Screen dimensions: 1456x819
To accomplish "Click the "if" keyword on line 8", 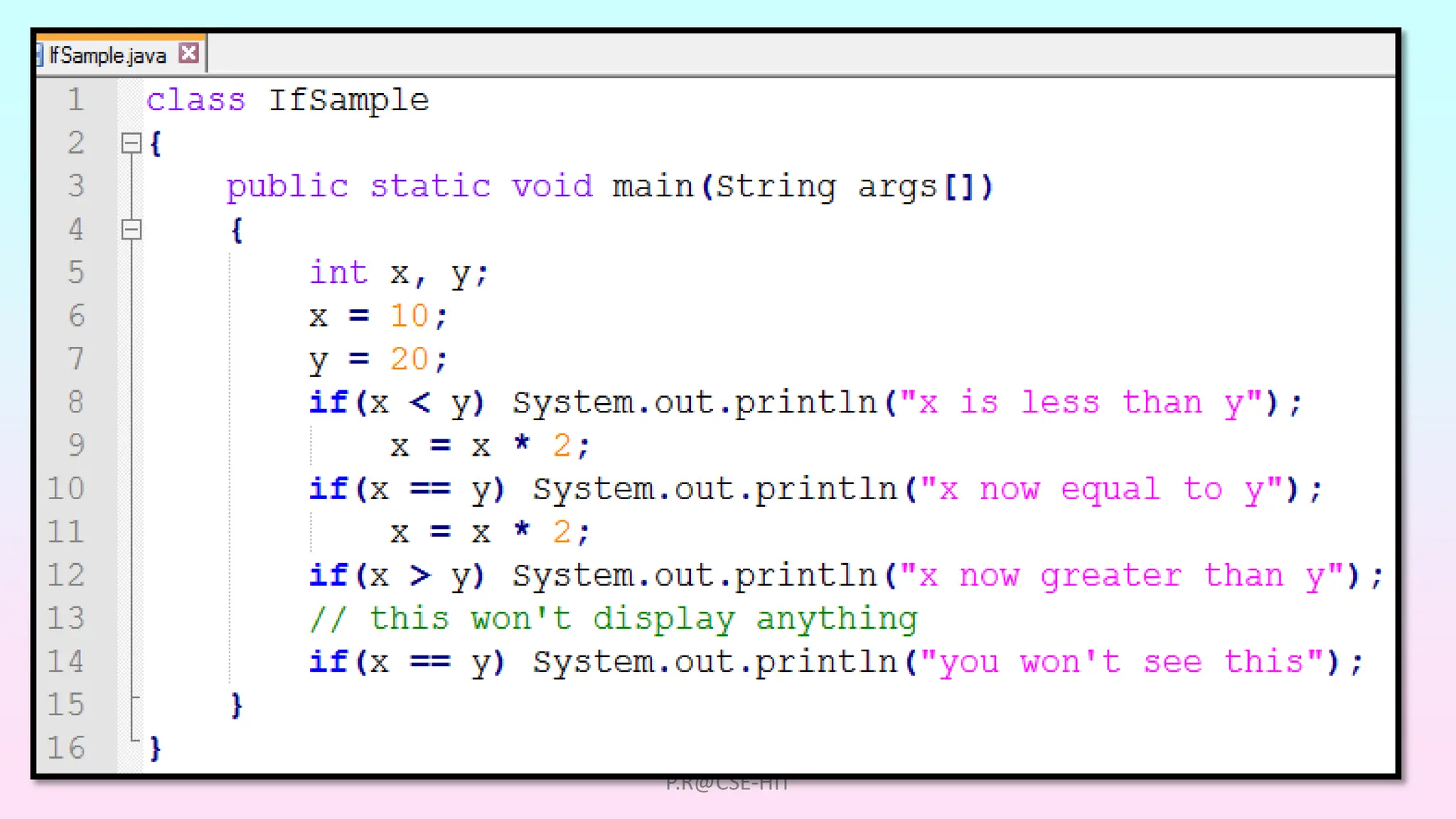I will coord(328,402).
